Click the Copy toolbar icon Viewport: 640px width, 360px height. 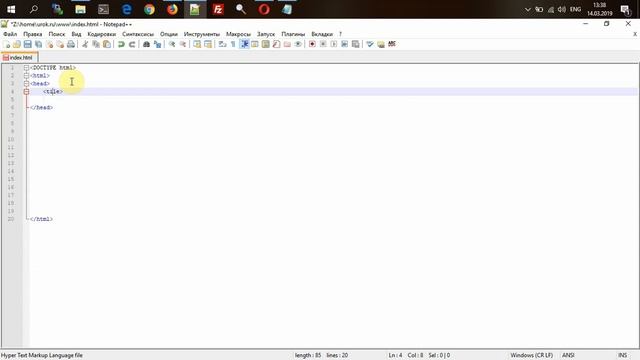96,44
